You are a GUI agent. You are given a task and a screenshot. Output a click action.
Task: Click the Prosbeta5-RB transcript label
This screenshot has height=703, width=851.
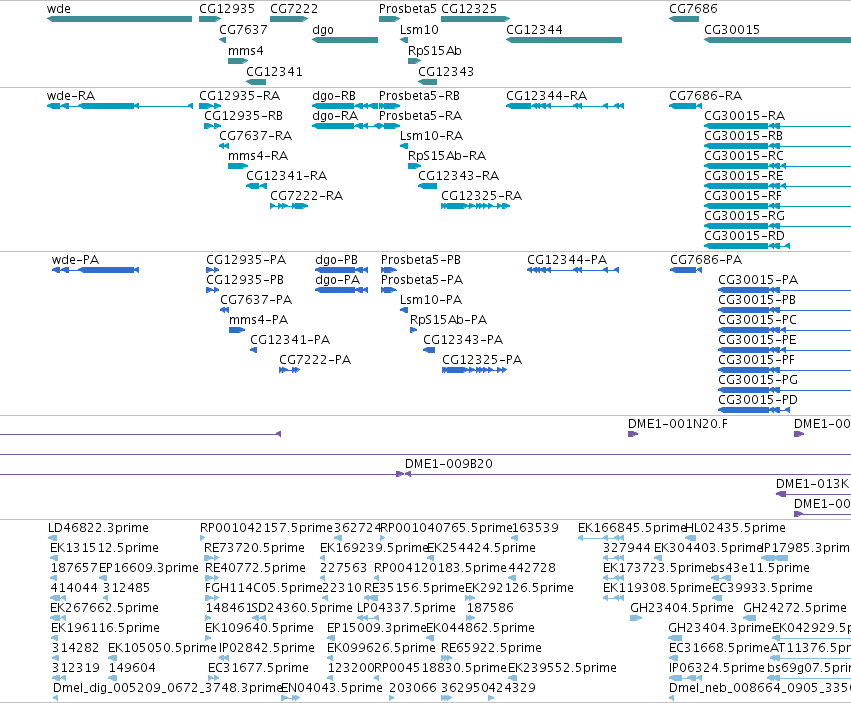point(420,96)
